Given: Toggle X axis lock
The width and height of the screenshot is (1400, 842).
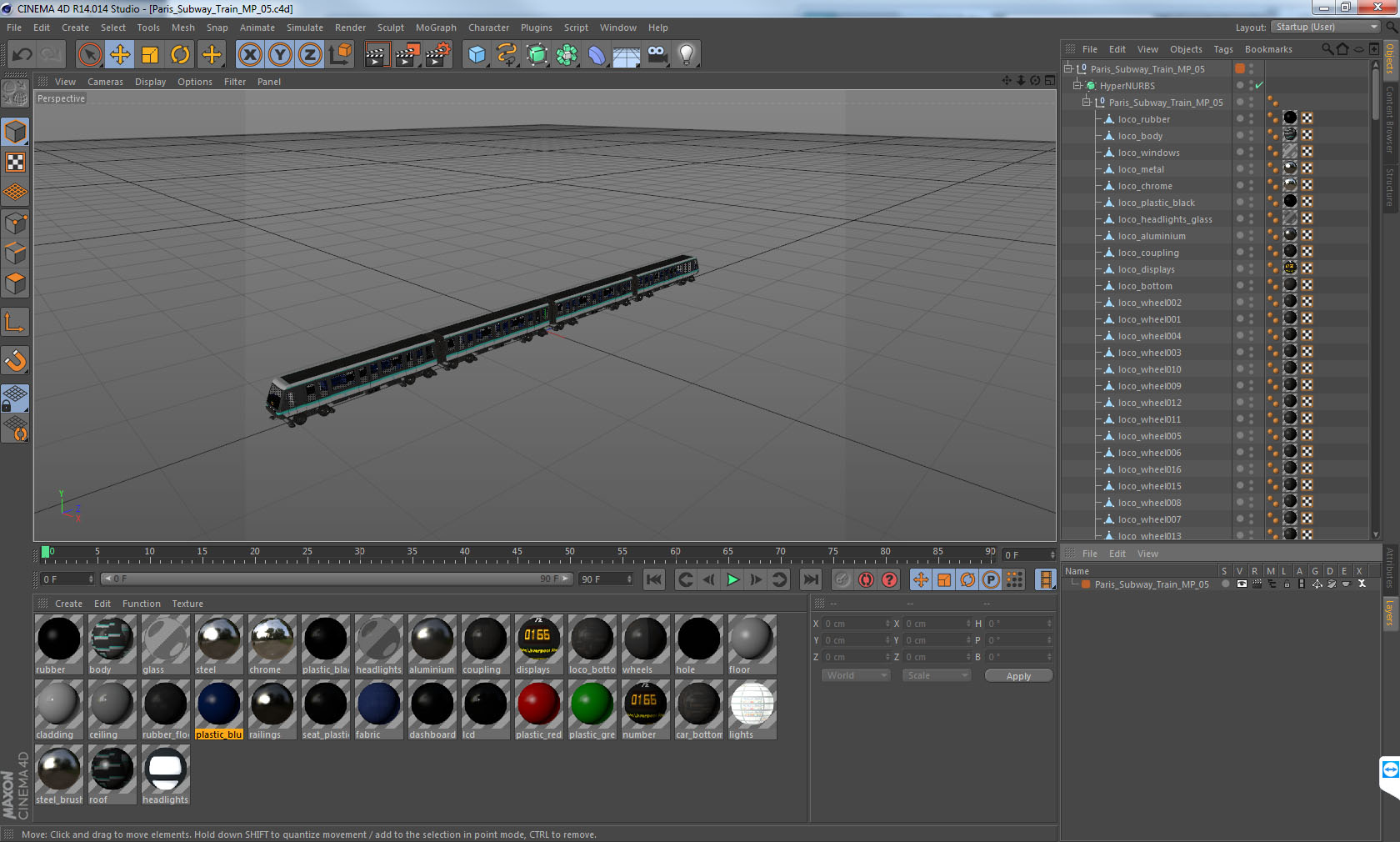Looking at the screenshot, I should tap(250, 55).
